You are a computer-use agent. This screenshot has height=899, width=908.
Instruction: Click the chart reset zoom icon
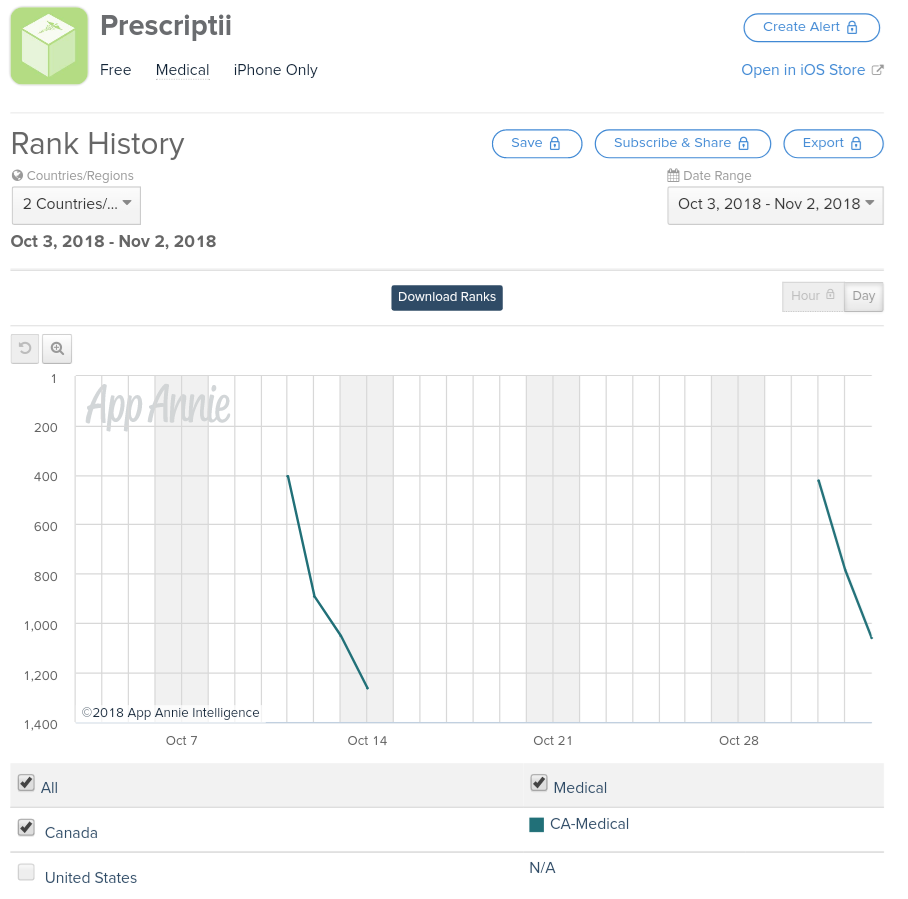tap(25, 349)
